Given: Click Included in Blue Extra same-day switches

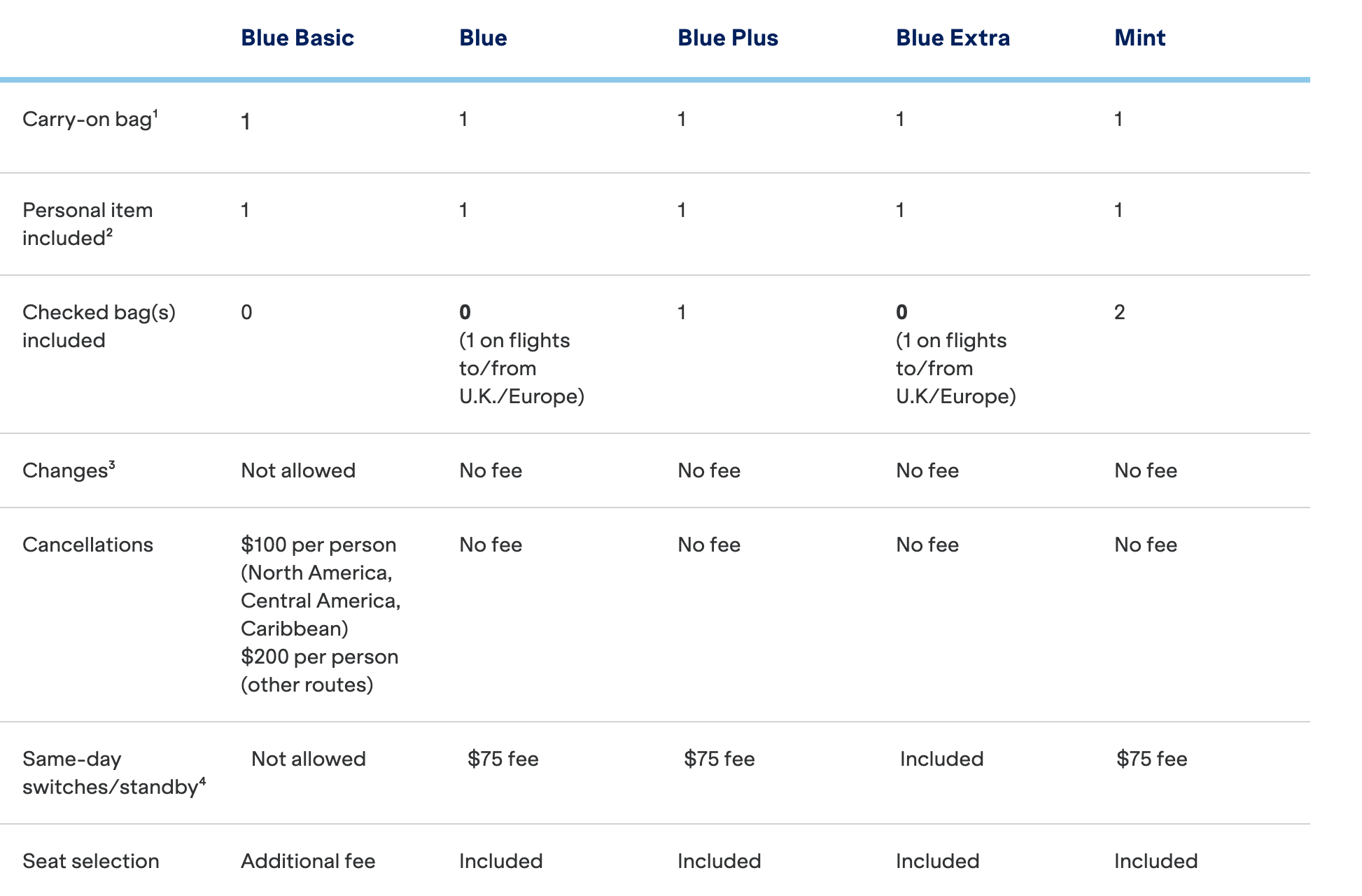Looking at the screenshot, I should click(941, 759).
